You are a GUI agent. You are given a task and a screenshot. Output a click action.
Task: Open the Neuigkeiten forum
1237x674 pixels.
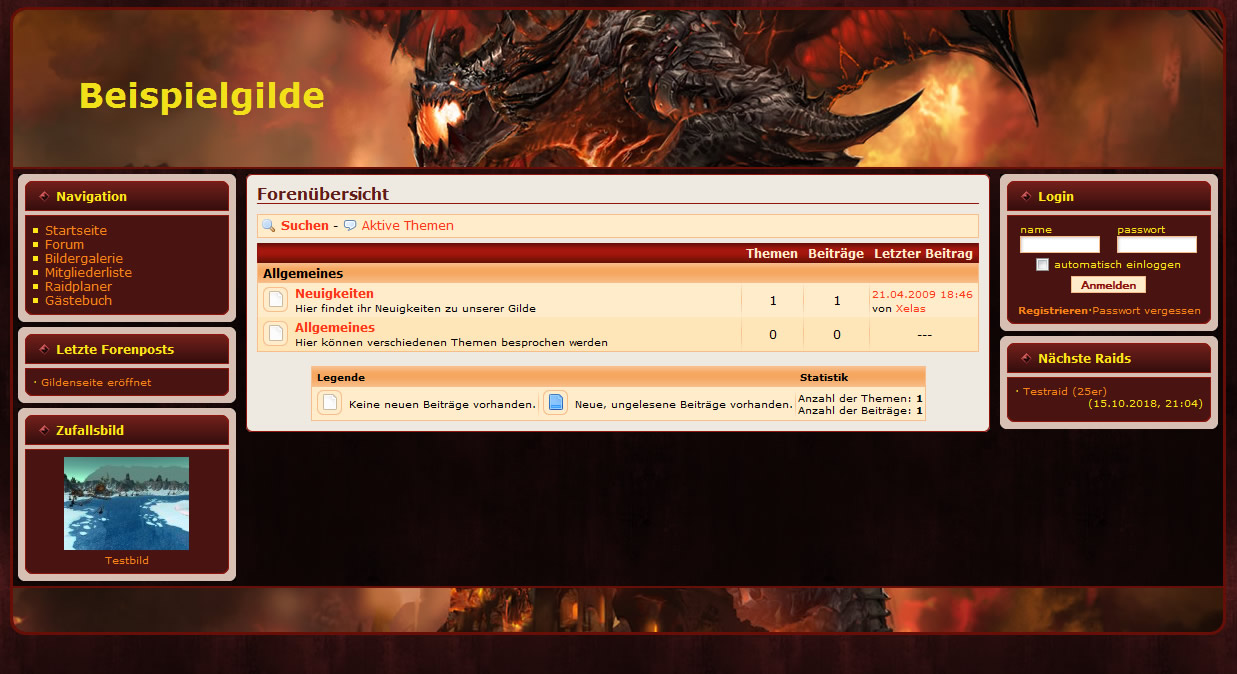[334, 294]
